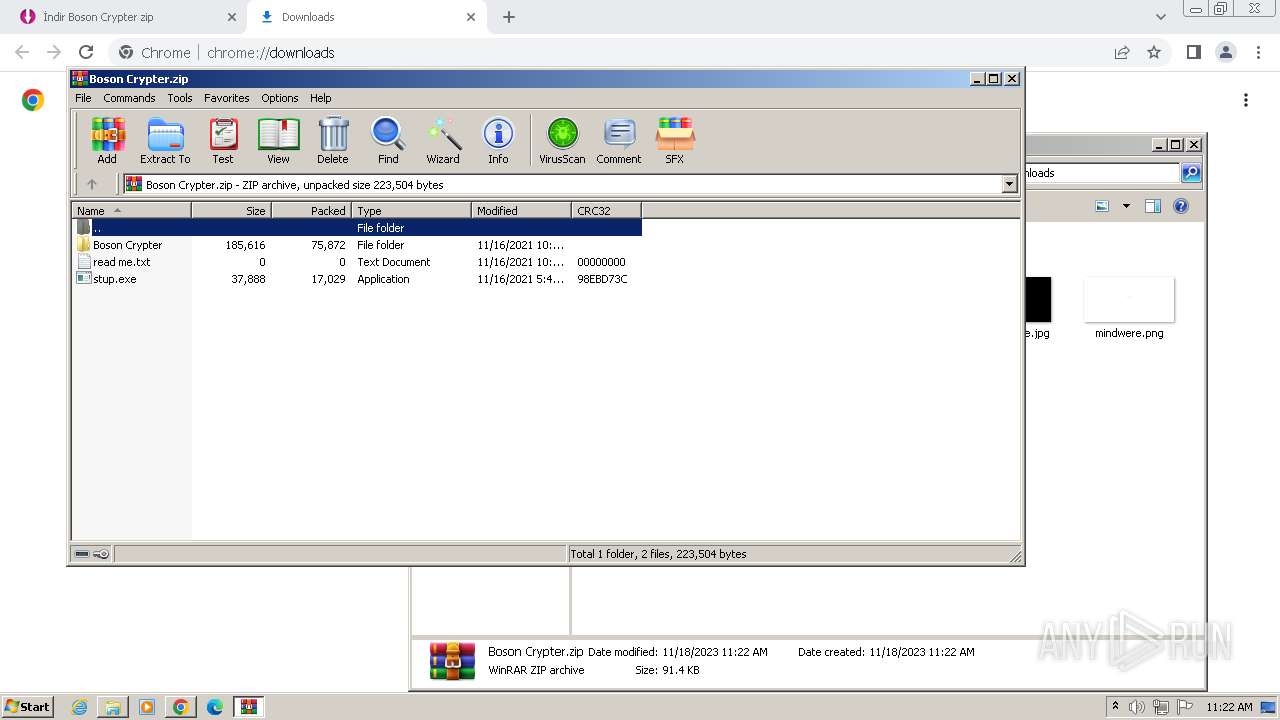Click the taskbar clock
Viewport: 1280px width, 720px height.
(1229, 707)
